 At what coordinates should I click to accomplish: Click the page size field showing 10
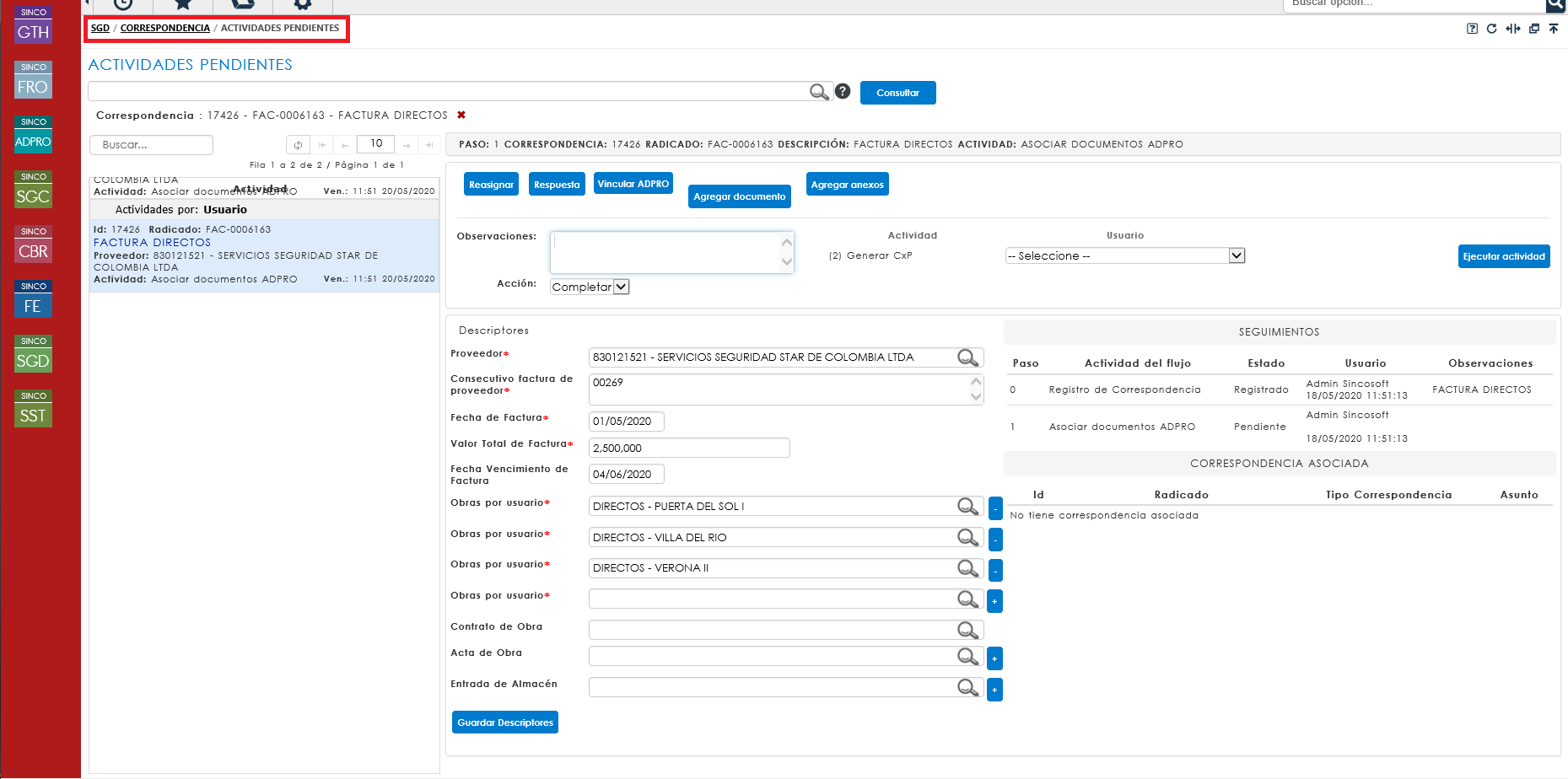pyautogui.click(x=375, y=143)
